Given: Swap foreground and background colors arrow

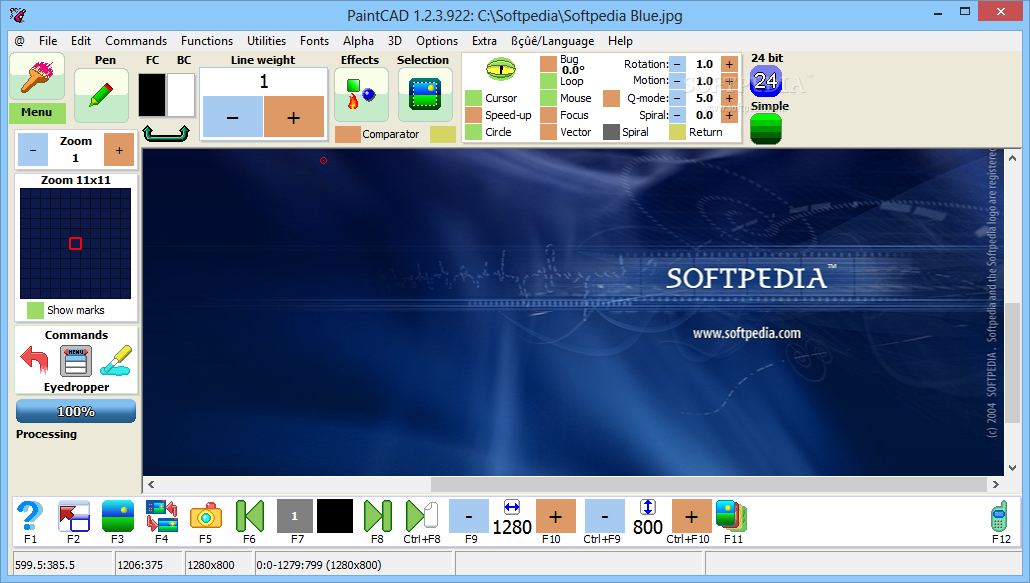Looking at the screenshot, I should click(166, 133).
